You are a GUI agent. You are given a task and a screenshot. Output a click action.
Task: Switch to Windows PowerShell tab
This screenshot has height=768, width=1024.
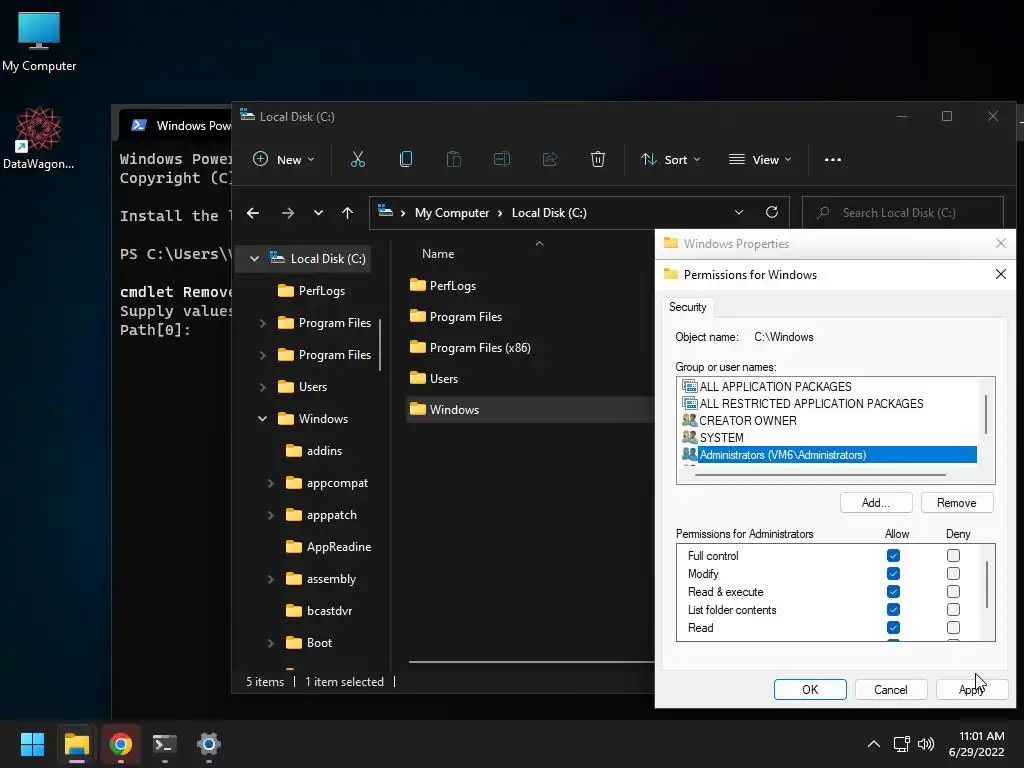pos(176,125)
